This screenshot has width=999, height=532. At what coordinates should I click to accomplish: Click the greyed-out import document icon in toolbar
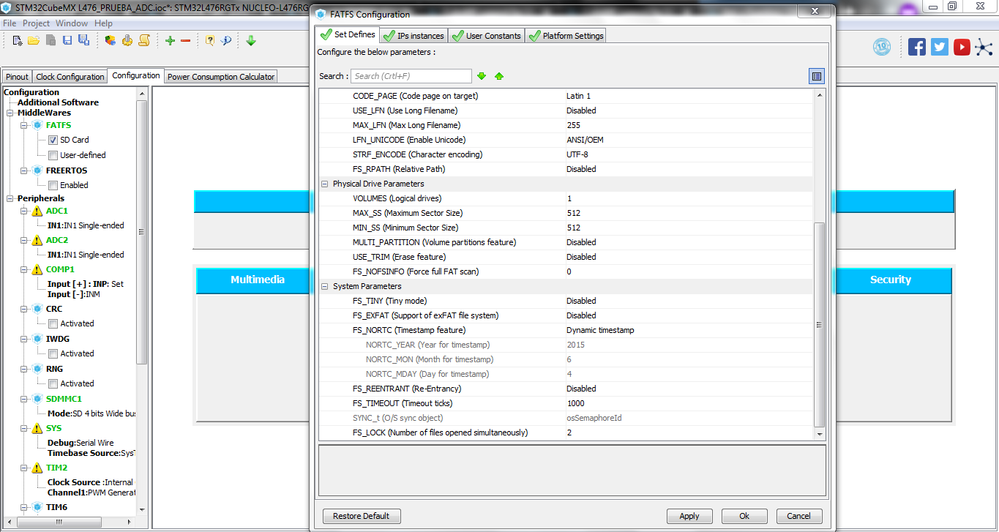coord(50,41)
